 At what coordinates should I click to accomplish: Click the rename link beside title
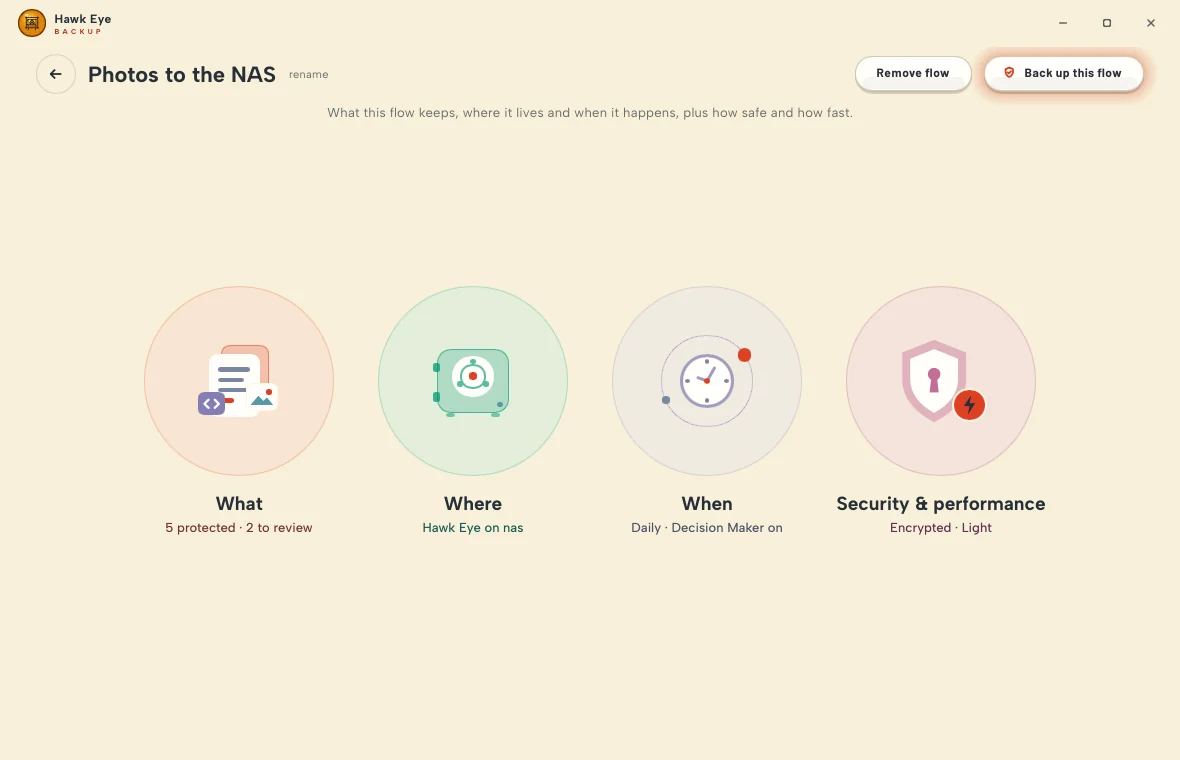click(x=309, y=74)
